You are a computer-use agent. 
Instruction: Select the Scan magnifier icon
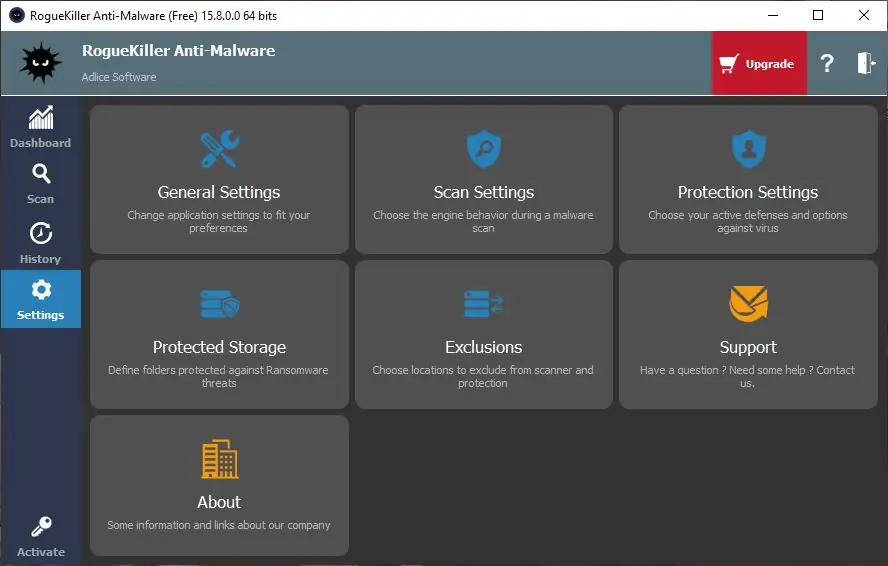coord(41,174)
